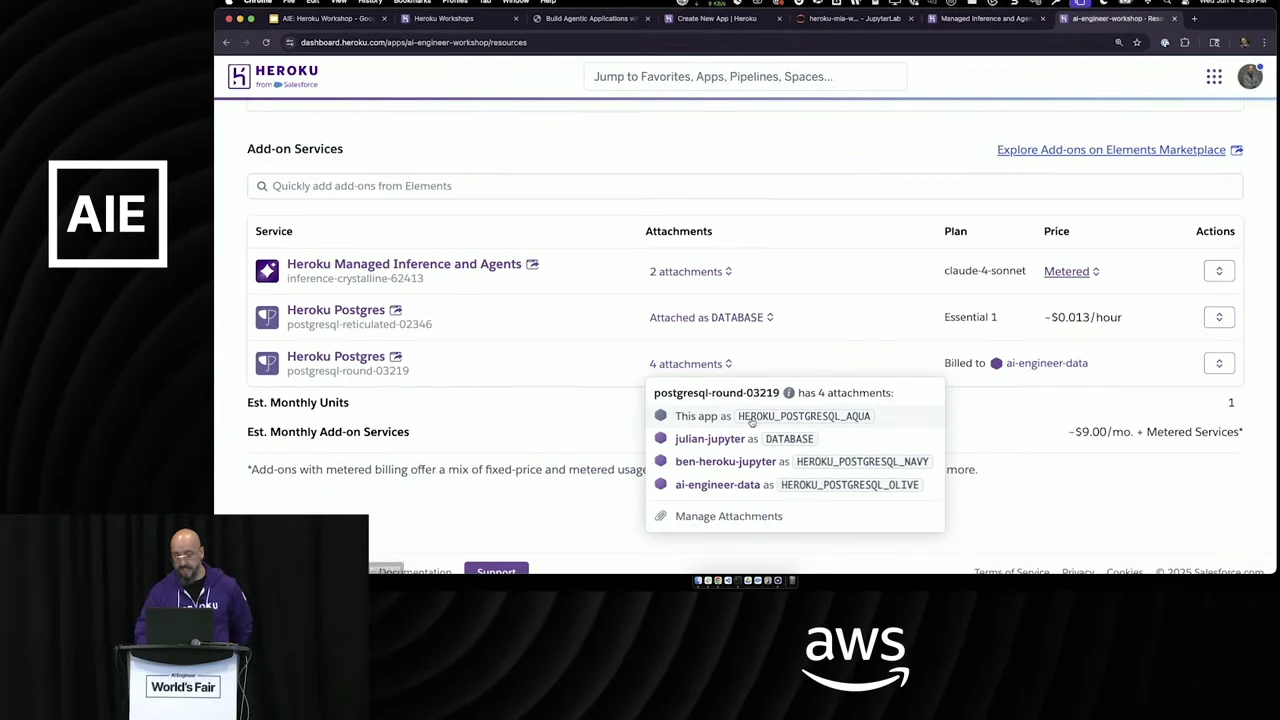This screenshot has width=1280, height=720.
Task: Close the ai-engineer-workshop browser tab
Action: click(1174, 18)
